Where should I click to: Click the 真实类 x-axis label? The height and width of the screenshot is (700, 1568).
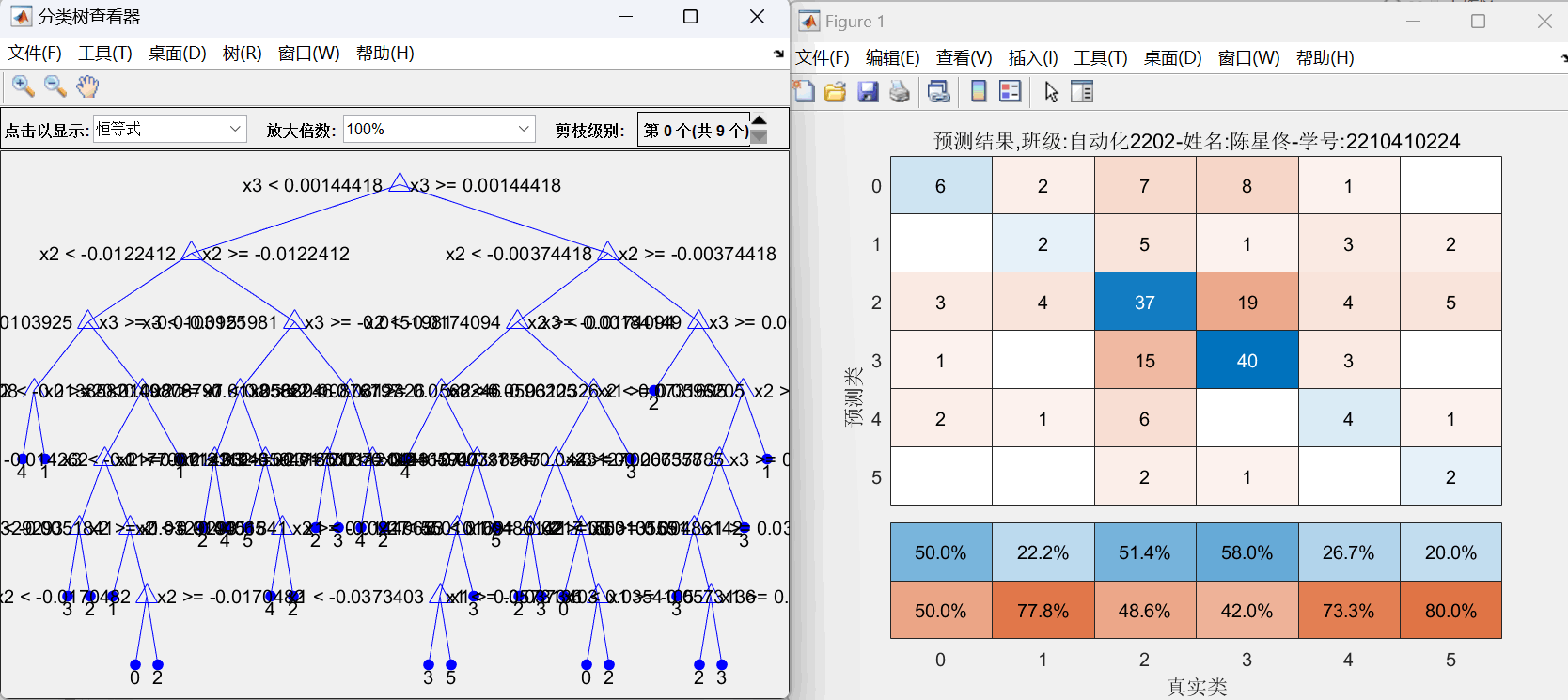1197,688
